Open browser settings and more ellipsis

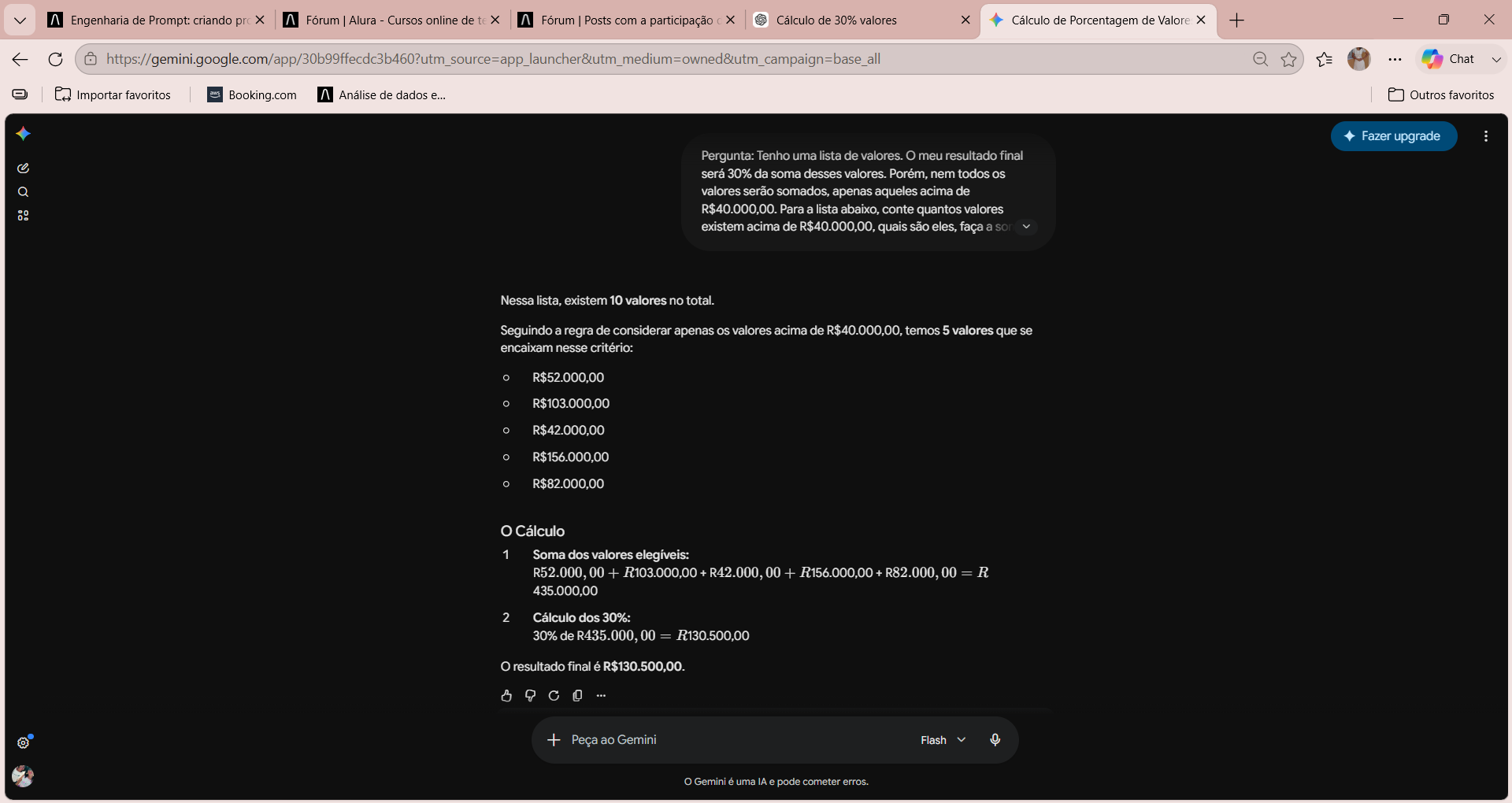1395,59
